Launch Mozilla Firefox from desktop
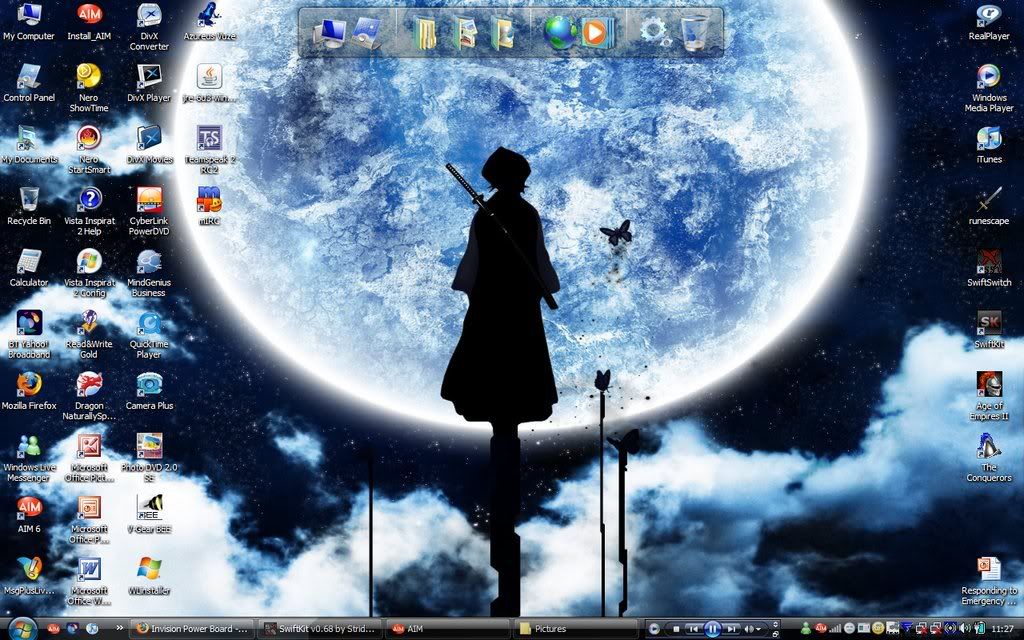 click(x=29, y=392)
